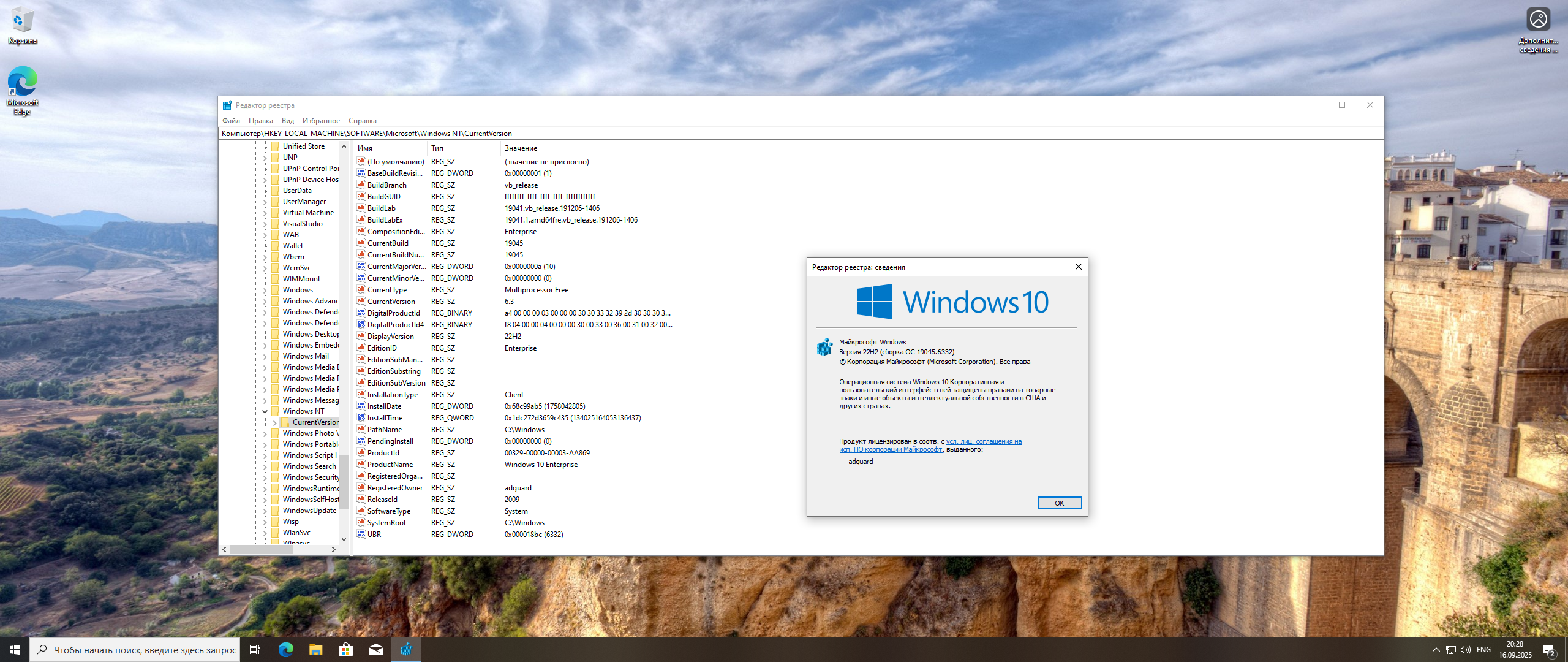Click the tree horizontal scrollbar right arrow

click(x=333, y=550)
